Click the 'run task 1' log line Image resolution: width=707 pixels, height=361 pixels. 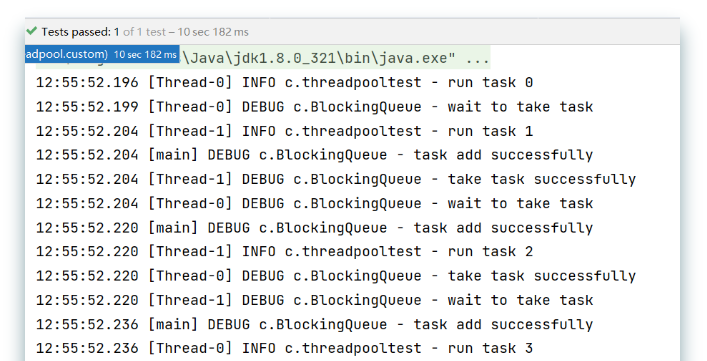tap(285, 131)
